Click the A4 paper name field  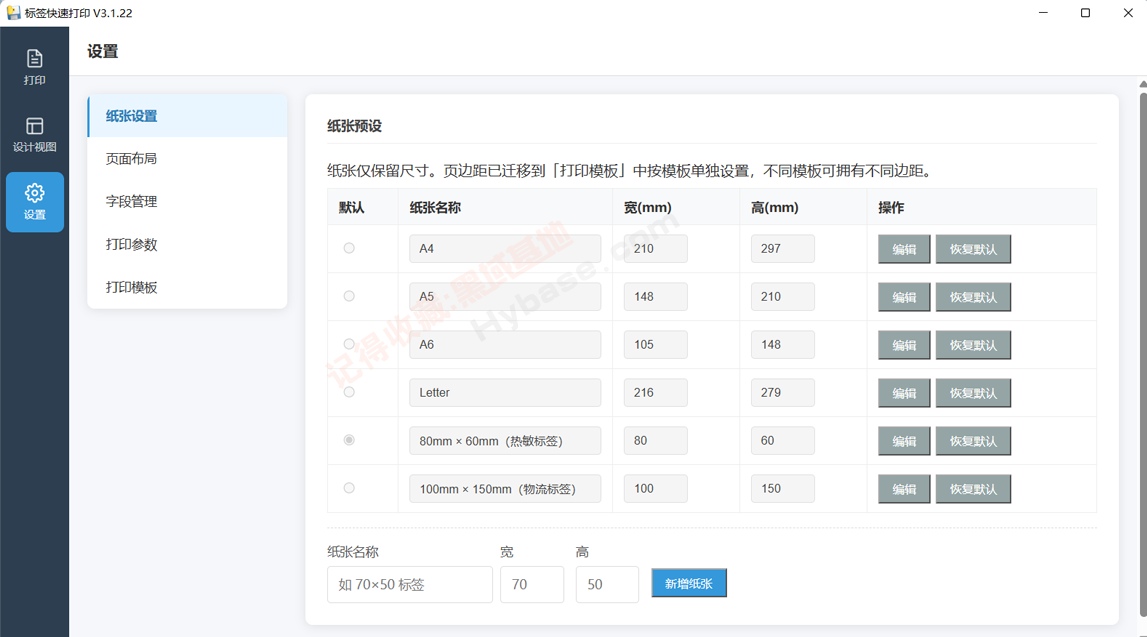coord(505,249)
